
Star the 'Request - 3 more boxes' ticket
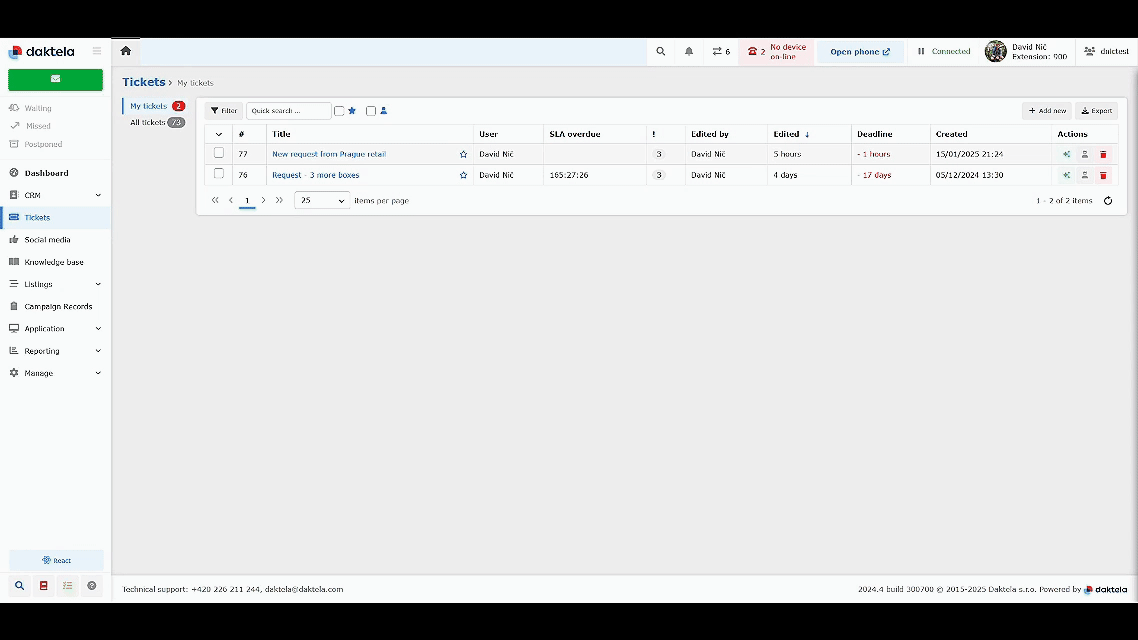[x=463, y=175]
